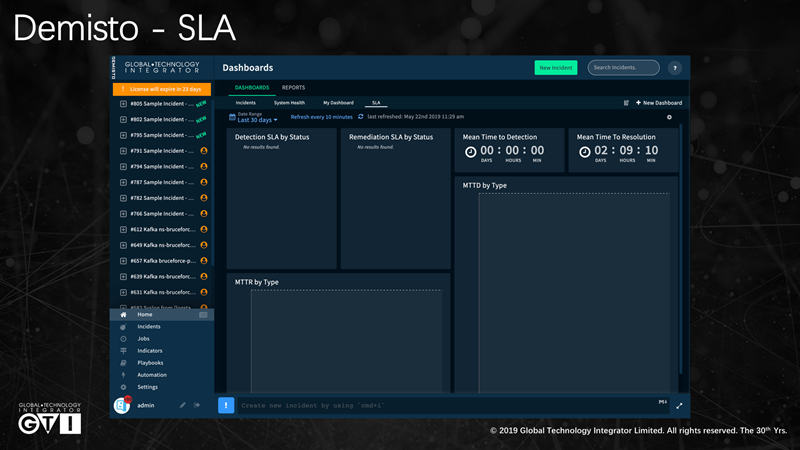Click the Home house icon in sidebar
Image resolution: width=800 pixels, height=450 pixels.
pos(123,315)
